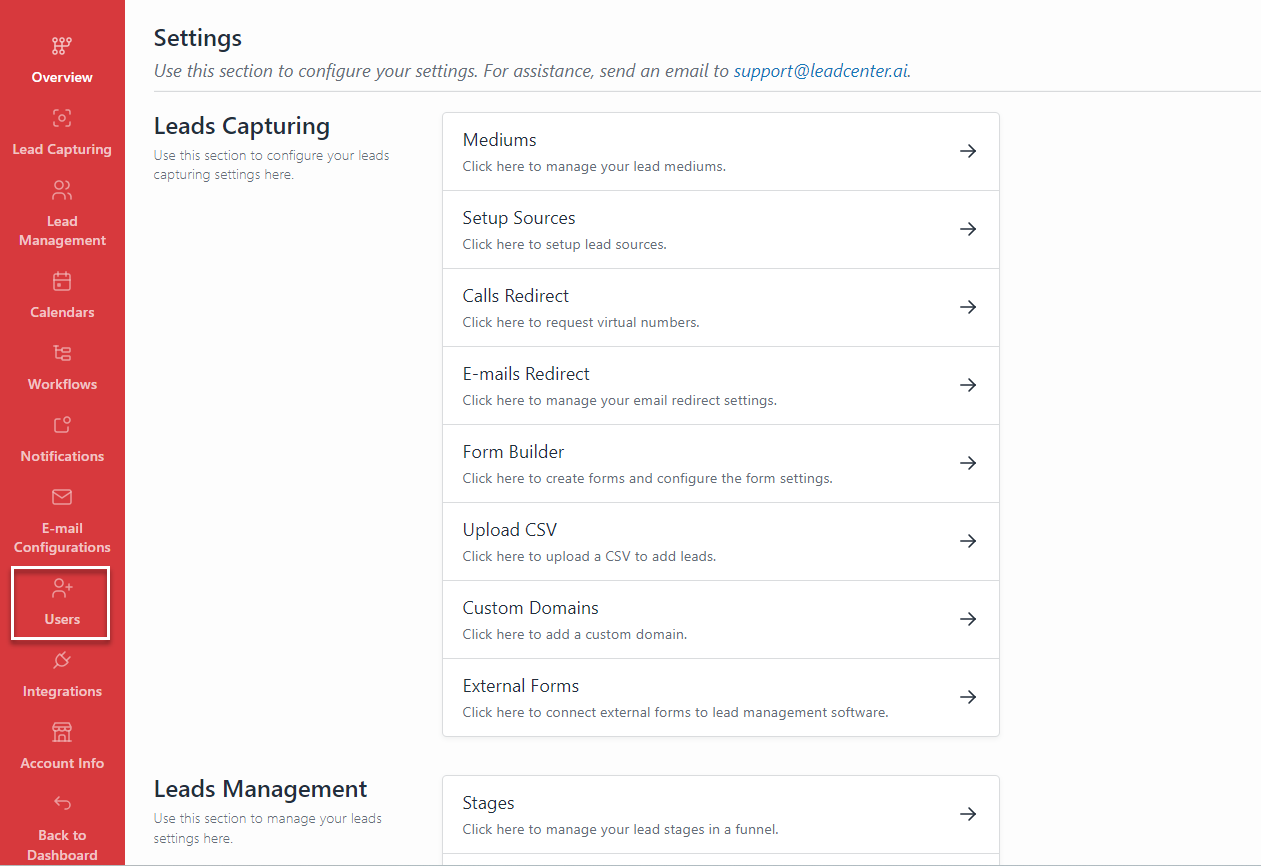Select Calendars menu label
Screen dimensions: 1261x866
pyautogui.click(x=62, y=312)
